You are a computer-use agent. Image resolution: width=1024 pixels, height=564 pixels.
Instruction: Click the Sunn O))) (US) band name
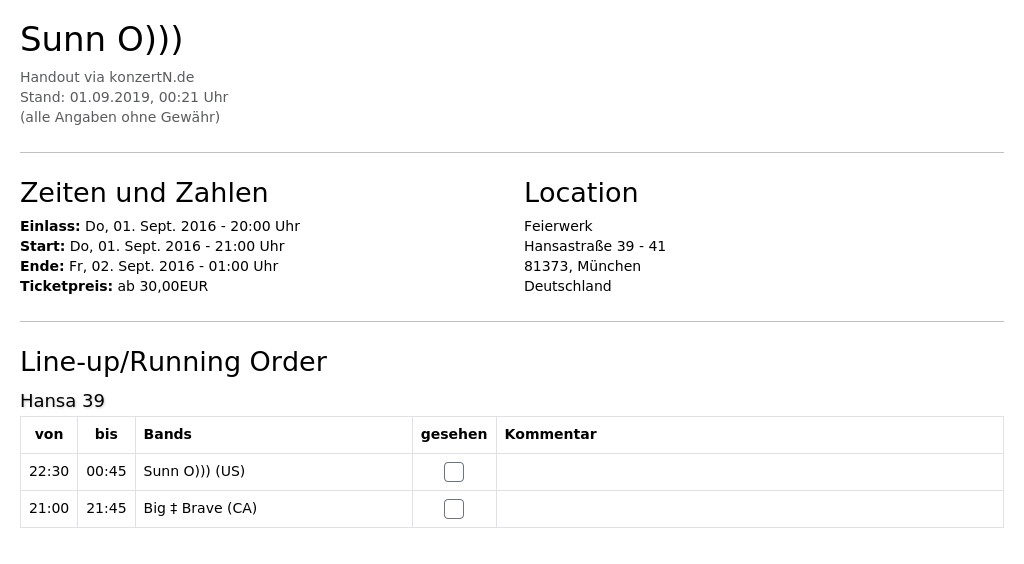coord(194,471)
